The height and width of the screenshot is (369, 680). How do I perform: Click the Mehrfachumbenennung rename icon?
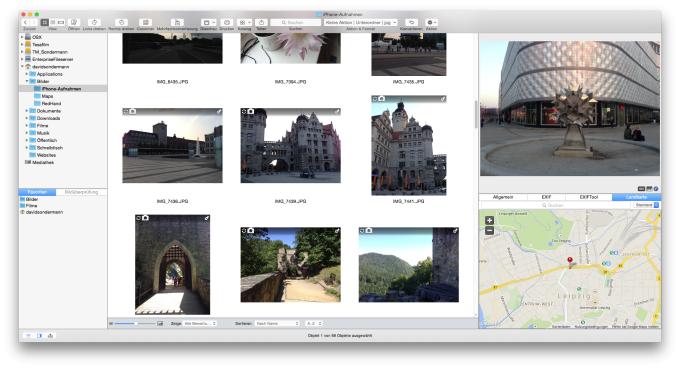click(177, 22)
